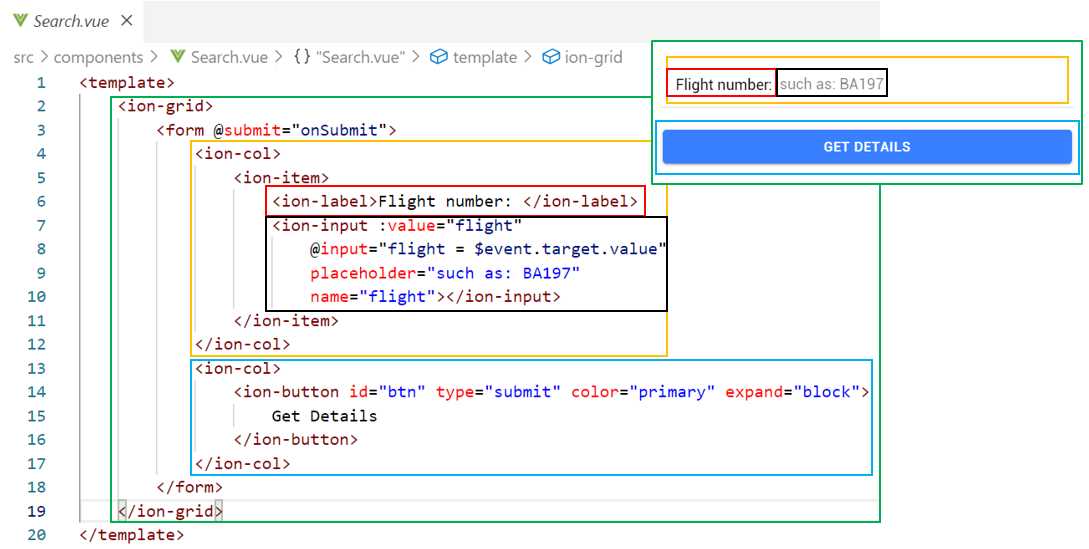Click the <ion-item> opening tag
This screenshot has height=549, width=1089.
tap(281, 178)
